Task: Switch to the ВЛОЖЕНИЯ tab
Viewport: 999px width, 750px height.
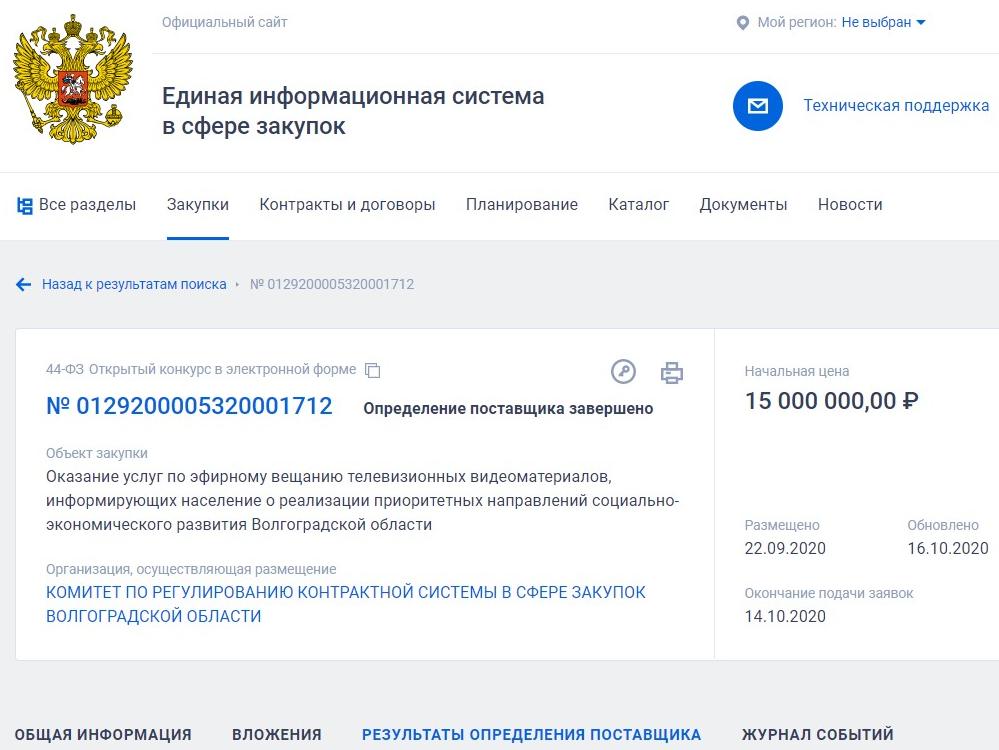Action: (x=277, y=734)
